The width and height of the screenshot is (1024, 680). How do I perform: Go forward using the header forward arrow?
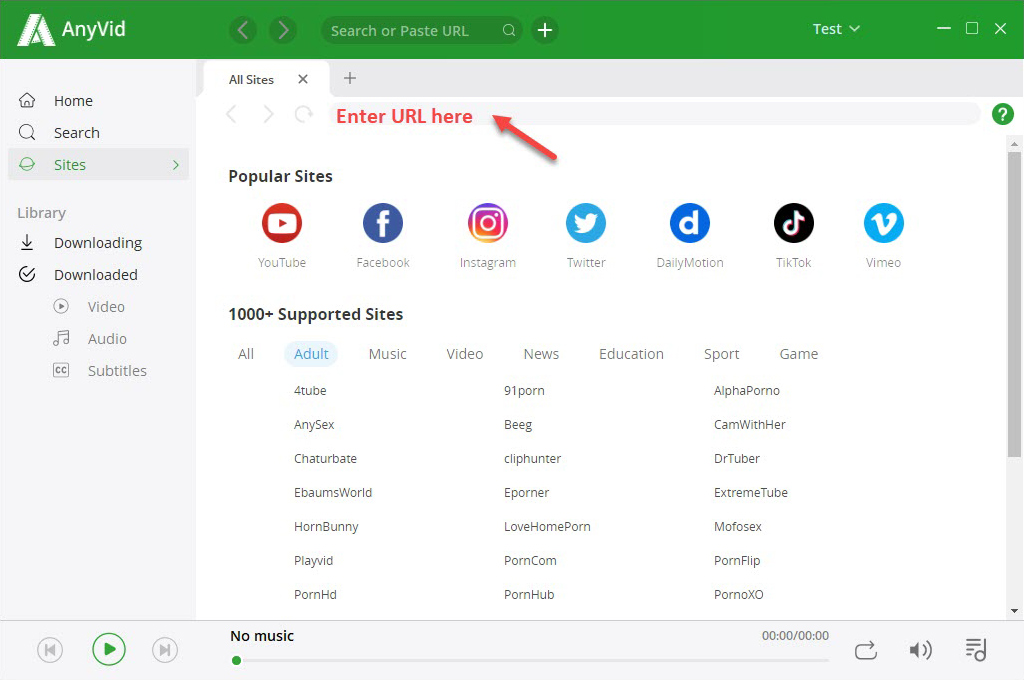283,30
